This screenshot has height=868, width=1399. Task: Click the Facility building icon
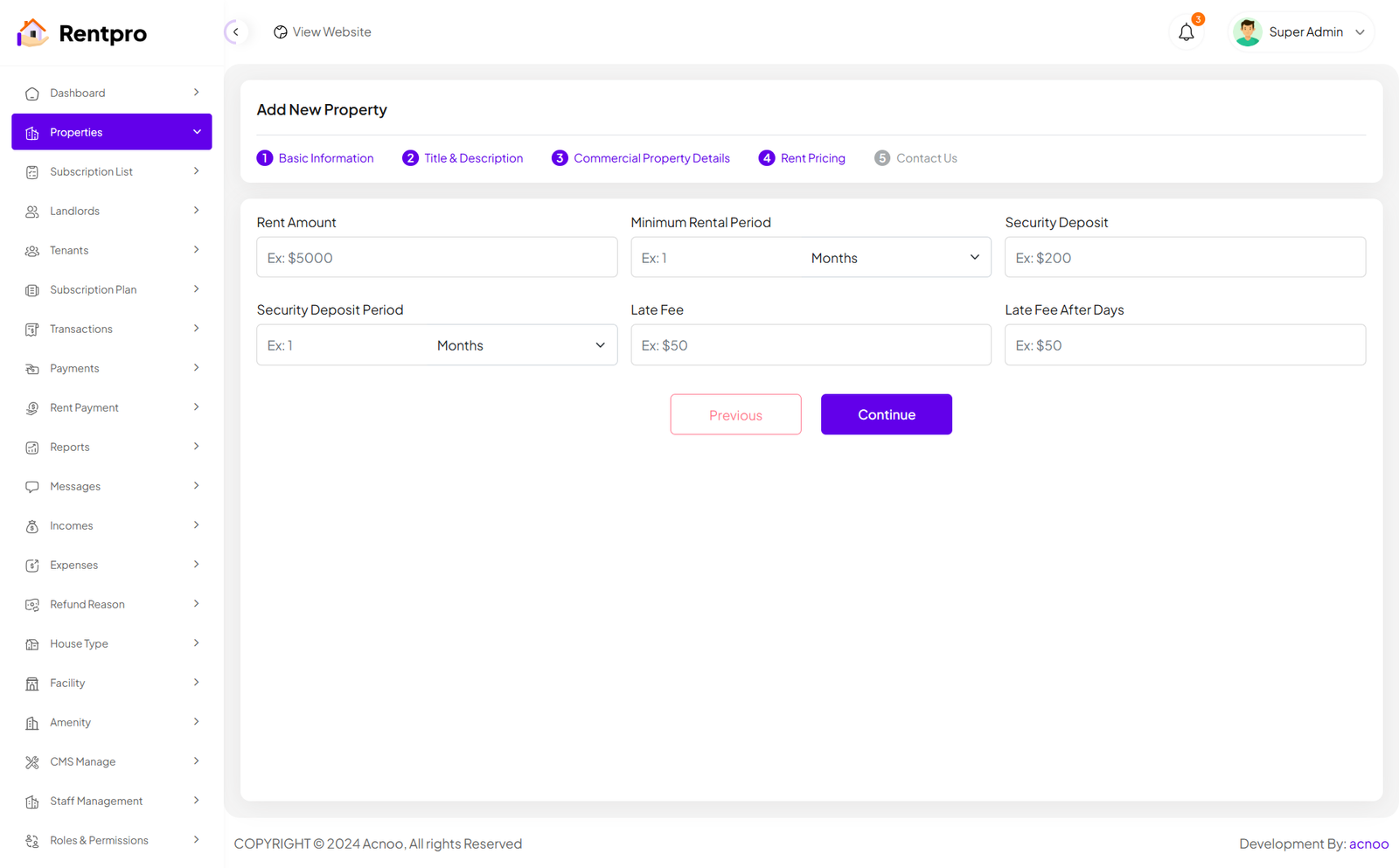pos(32,684)
